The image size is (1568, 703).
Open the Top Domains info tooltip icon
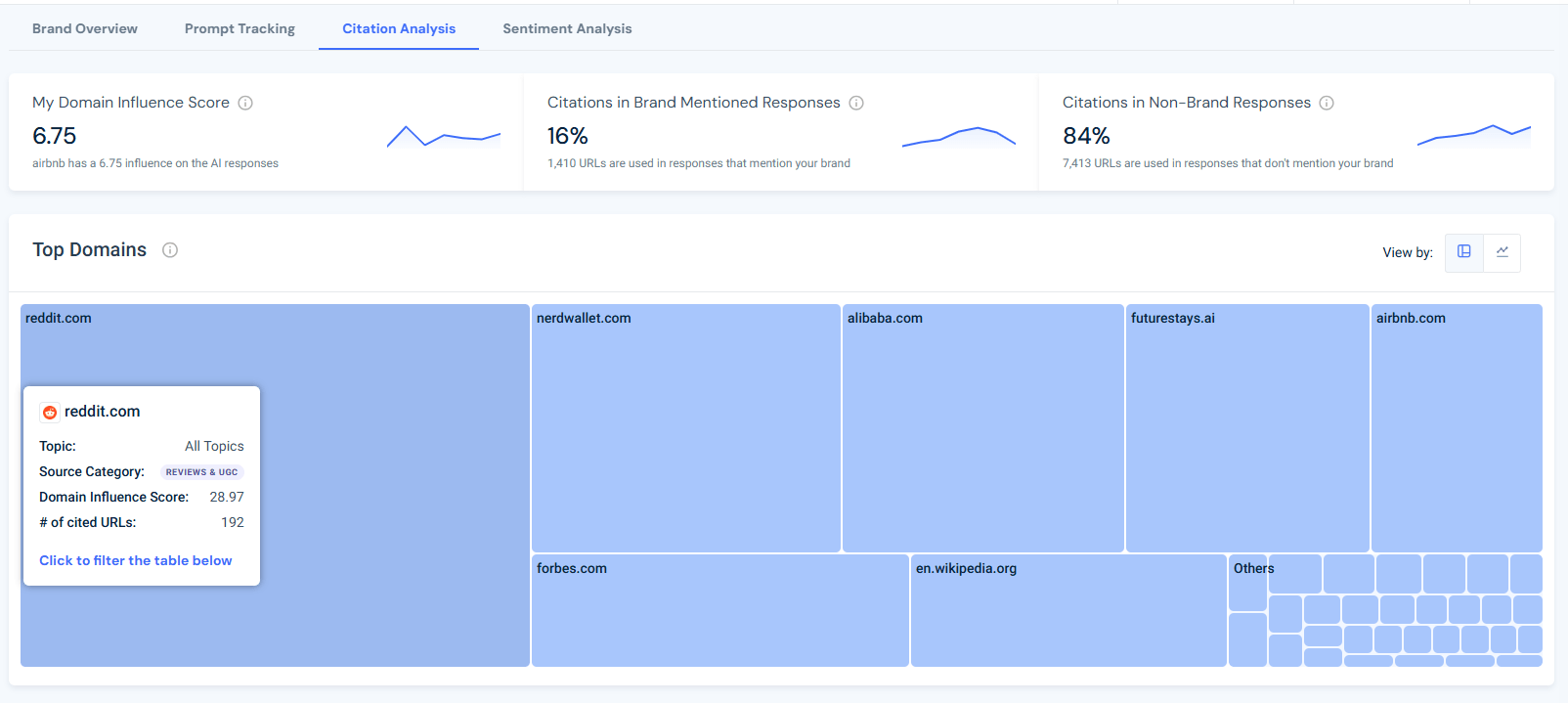click(170, 250)
